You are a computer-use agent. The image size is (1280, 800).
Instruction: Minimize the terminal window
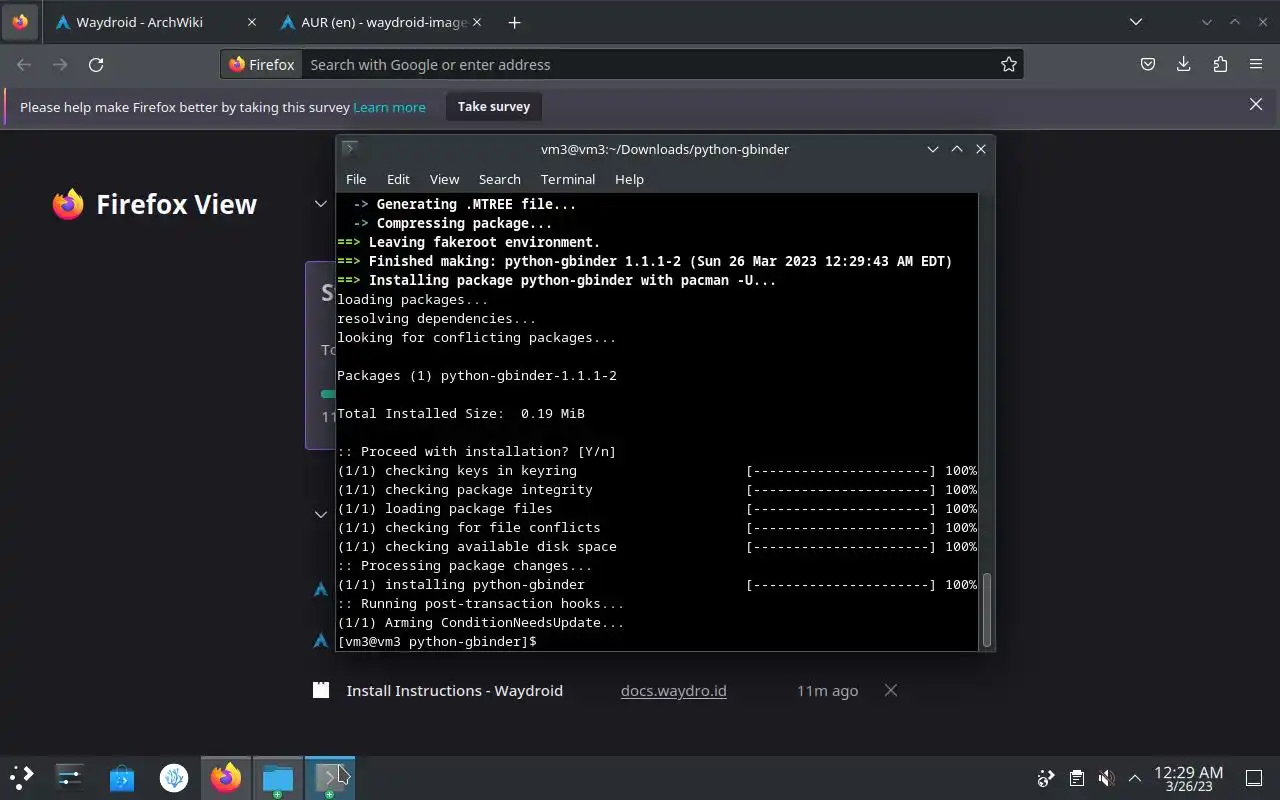pos(933,149)
